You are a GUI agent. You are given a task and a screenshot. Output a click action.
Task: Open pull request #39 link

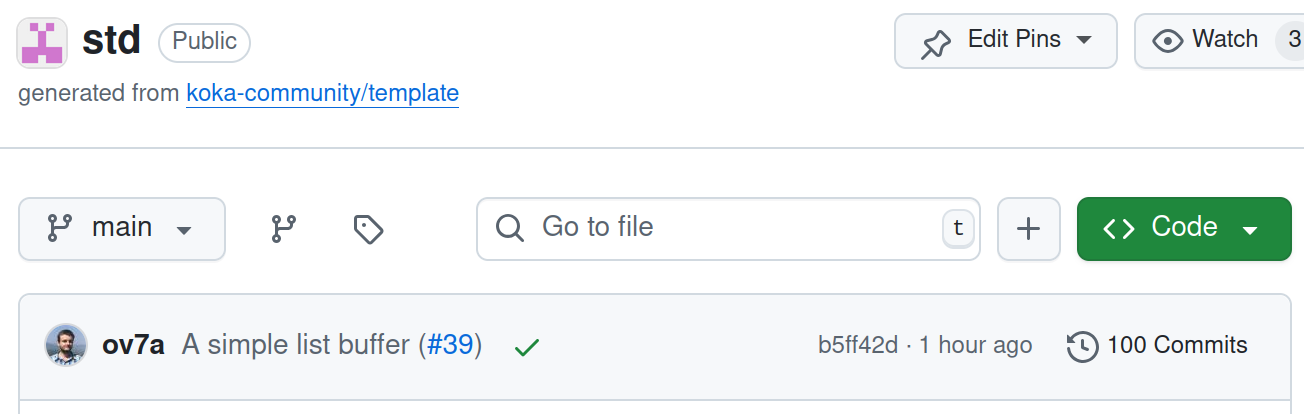[450, 346]
